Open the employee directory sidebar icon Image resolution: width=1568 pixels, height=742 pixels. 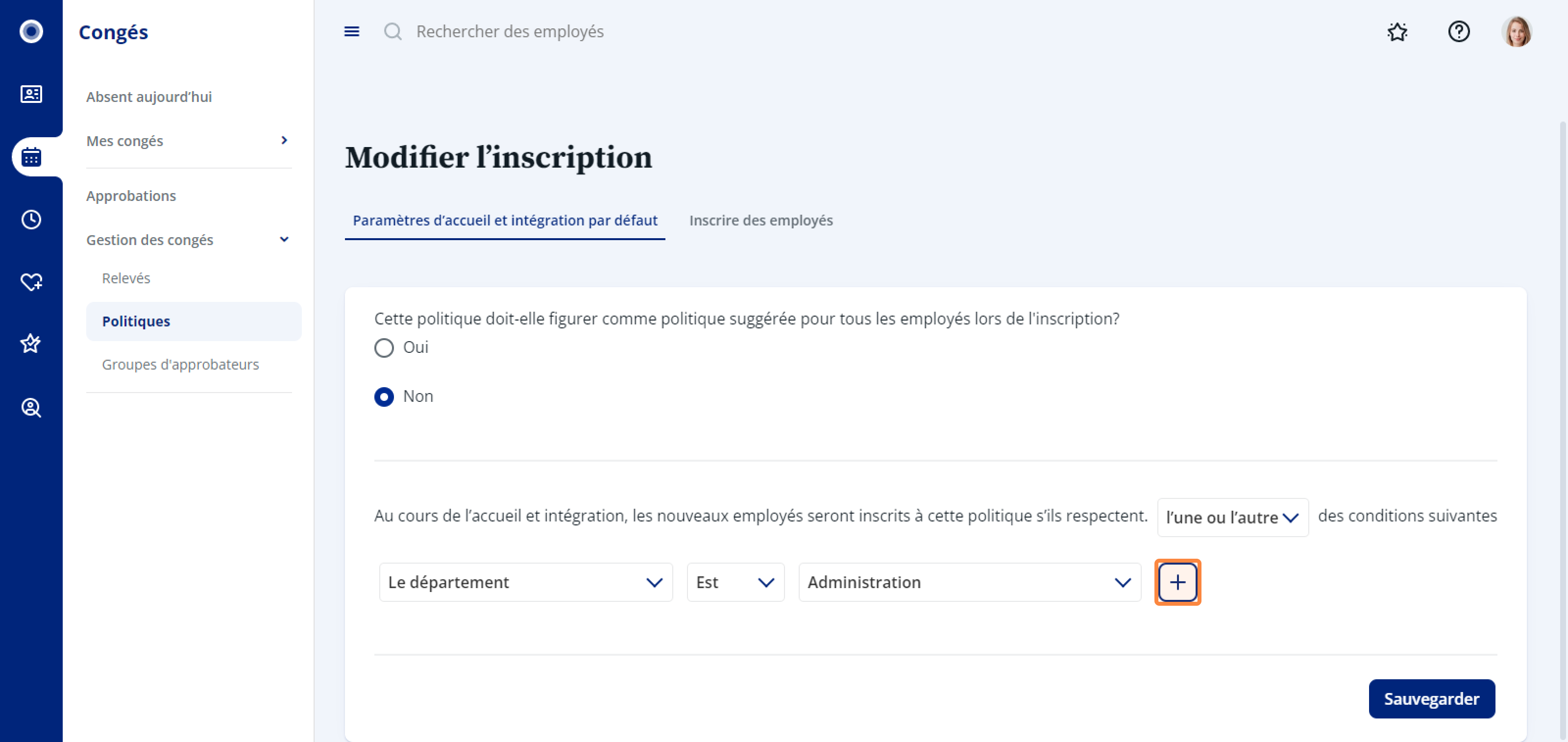click(31, 95)
